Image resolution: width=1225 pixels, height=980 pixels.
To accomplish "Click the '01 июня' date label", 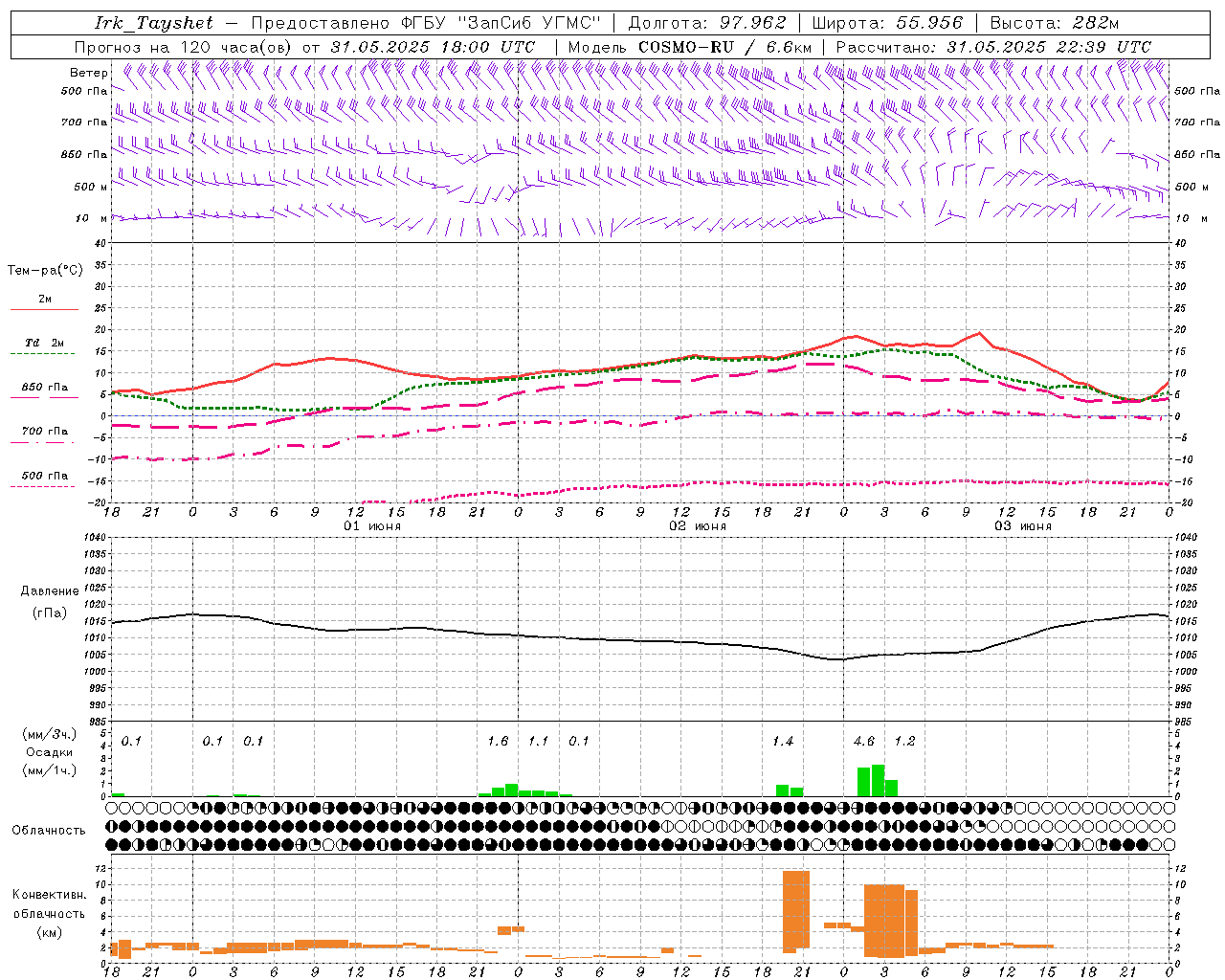I will click(x=372, y=526).
